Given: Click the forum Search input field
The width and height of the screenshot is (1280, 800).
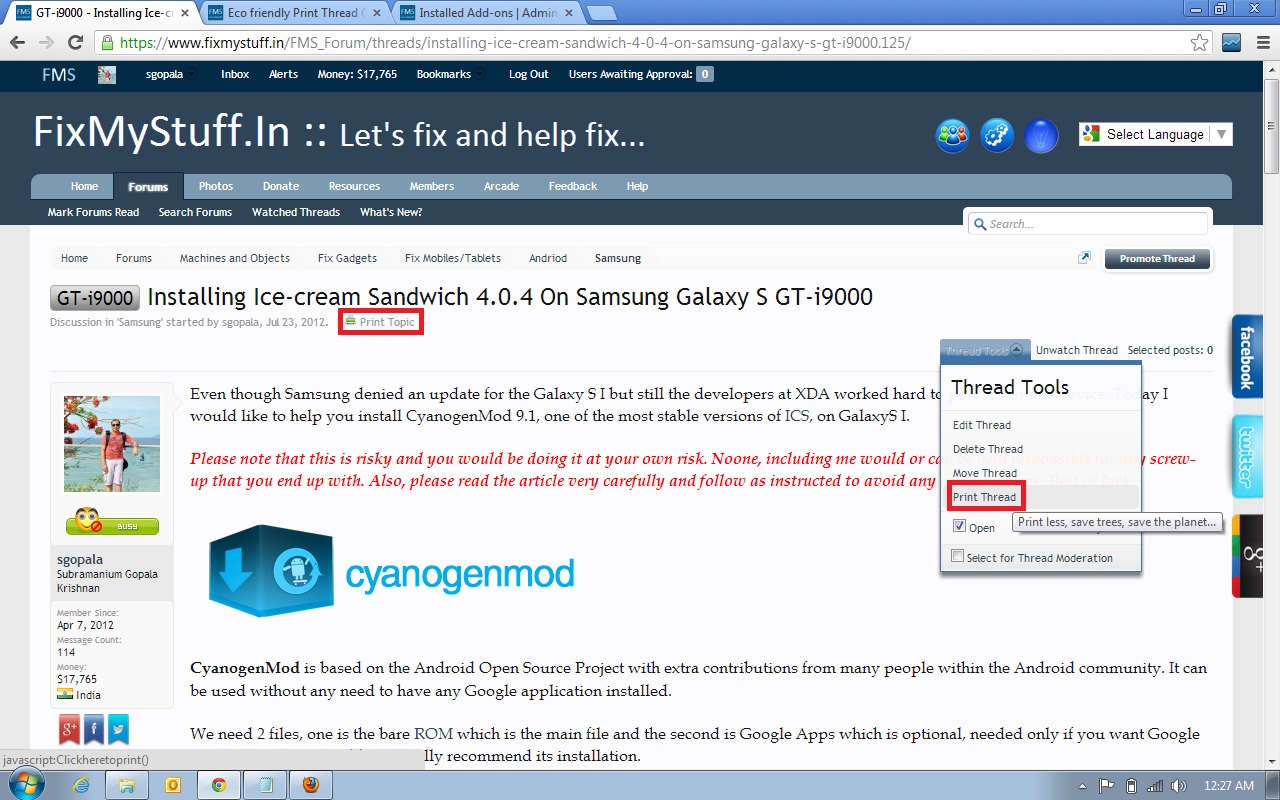Looking at the screenshot, I should coord(1088,224).
